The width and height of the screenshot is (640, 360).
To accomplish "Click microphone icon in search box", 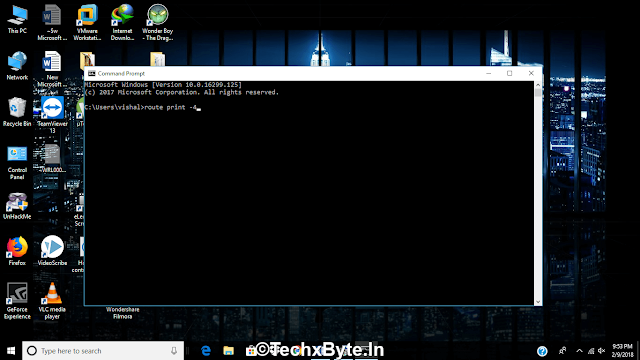I will 174,351.
